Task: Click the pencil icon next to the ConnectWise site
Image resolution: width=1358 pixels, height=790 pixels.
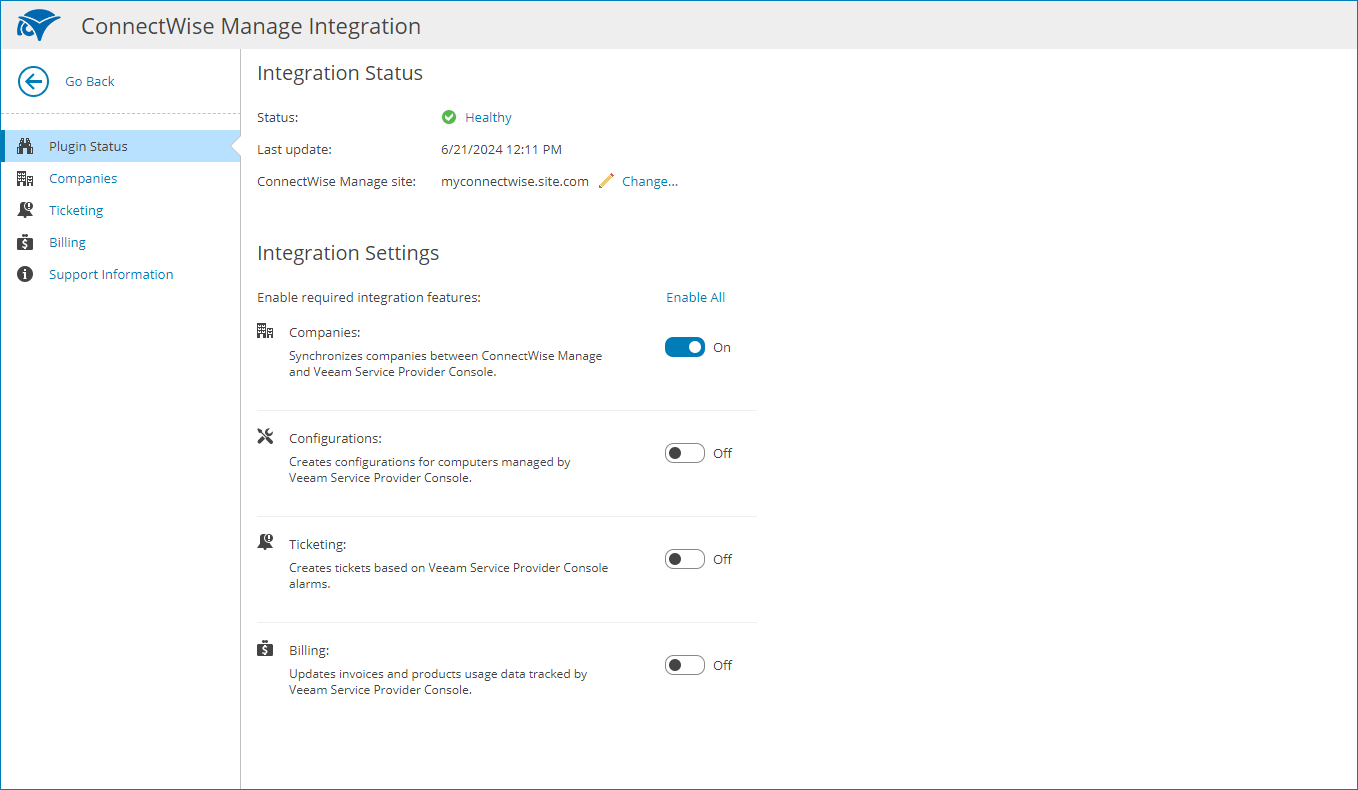Action: (x=605, y=181)
